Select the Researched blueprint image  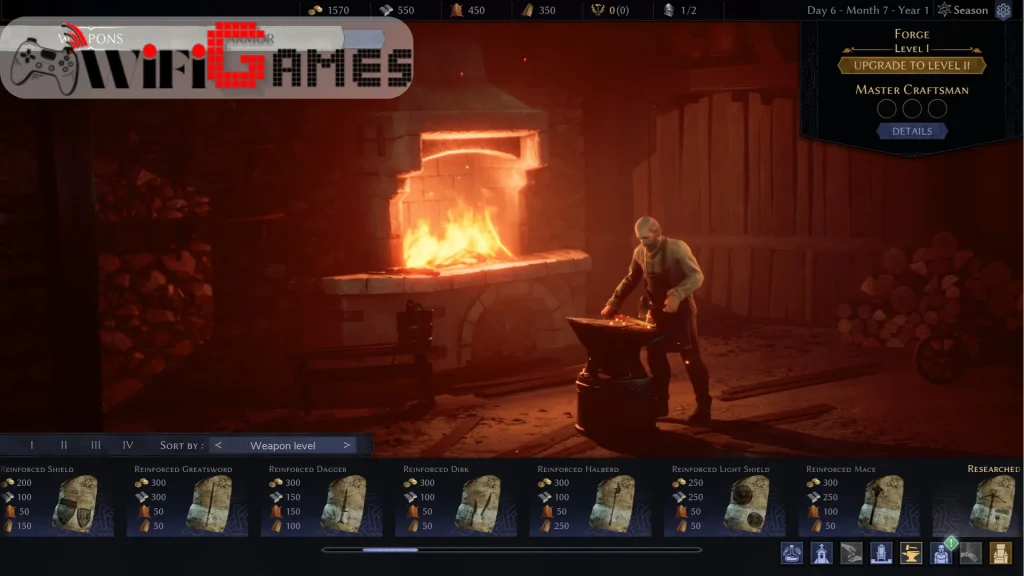coord(994,504)
